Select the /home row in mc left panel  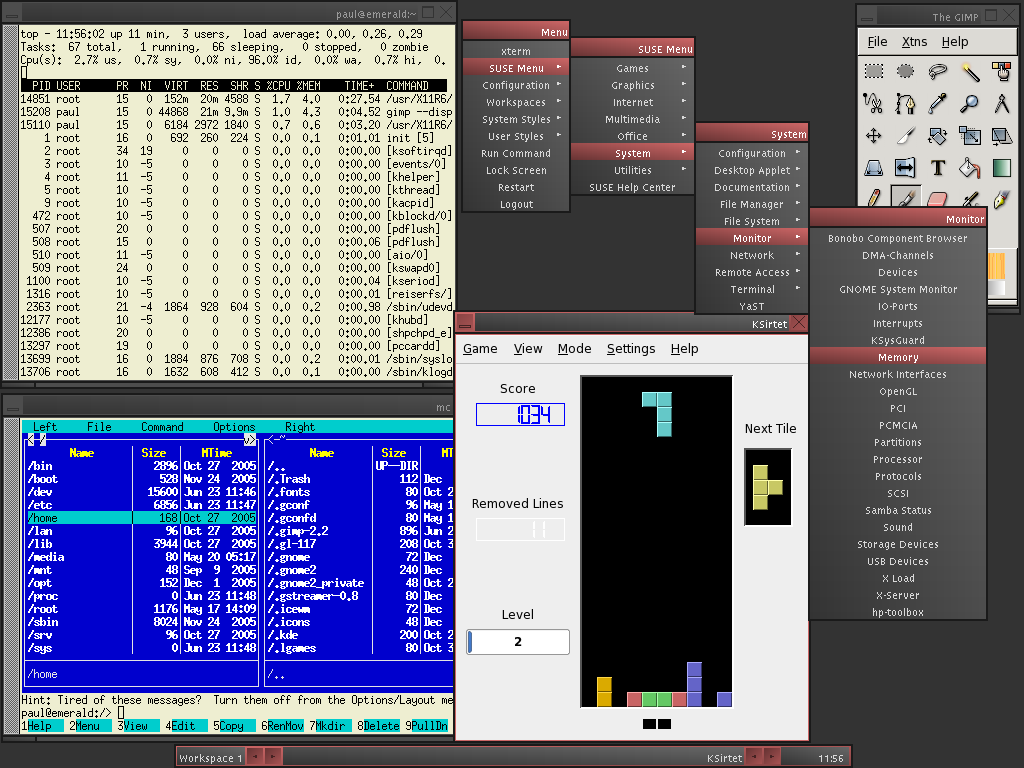point(142,518)
